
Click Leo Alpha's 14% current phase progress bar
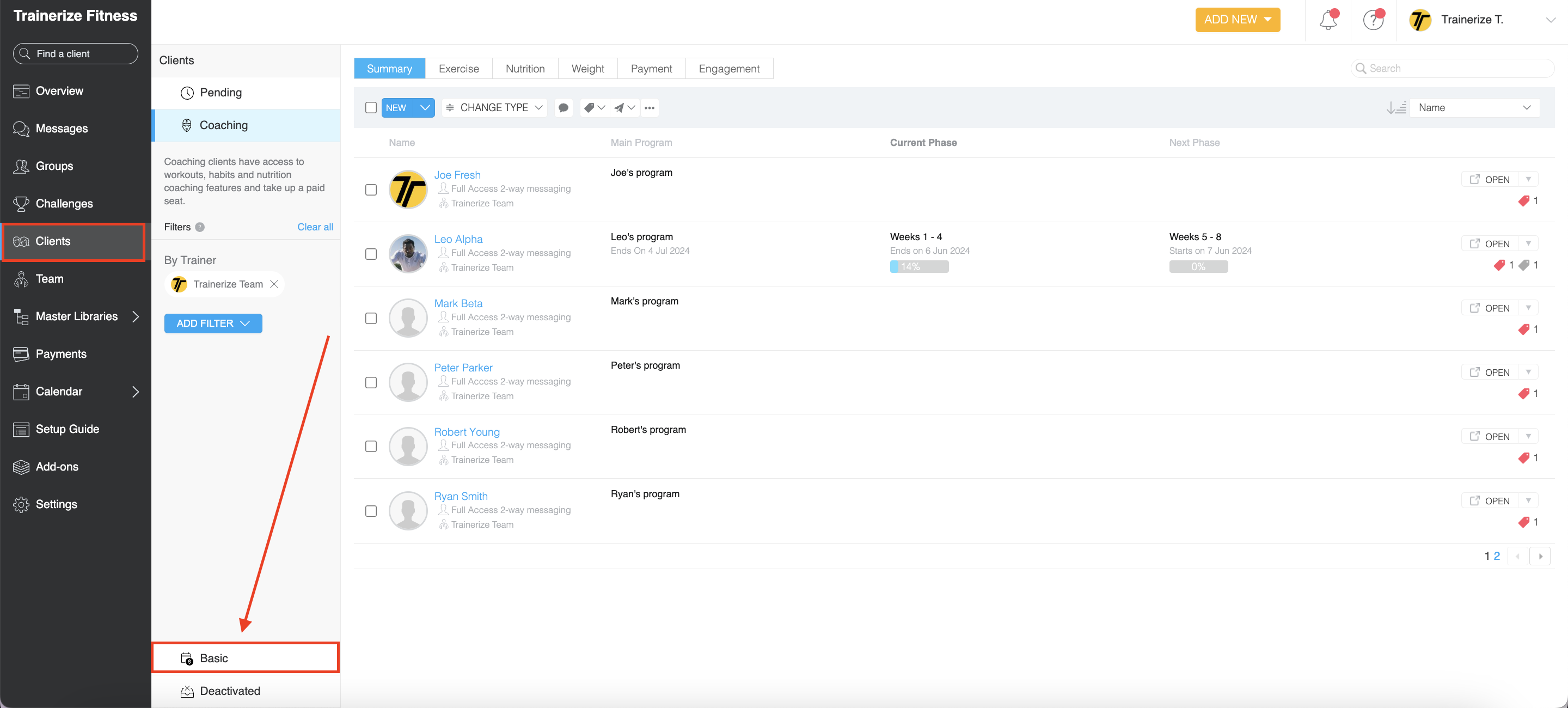point(918,267)
